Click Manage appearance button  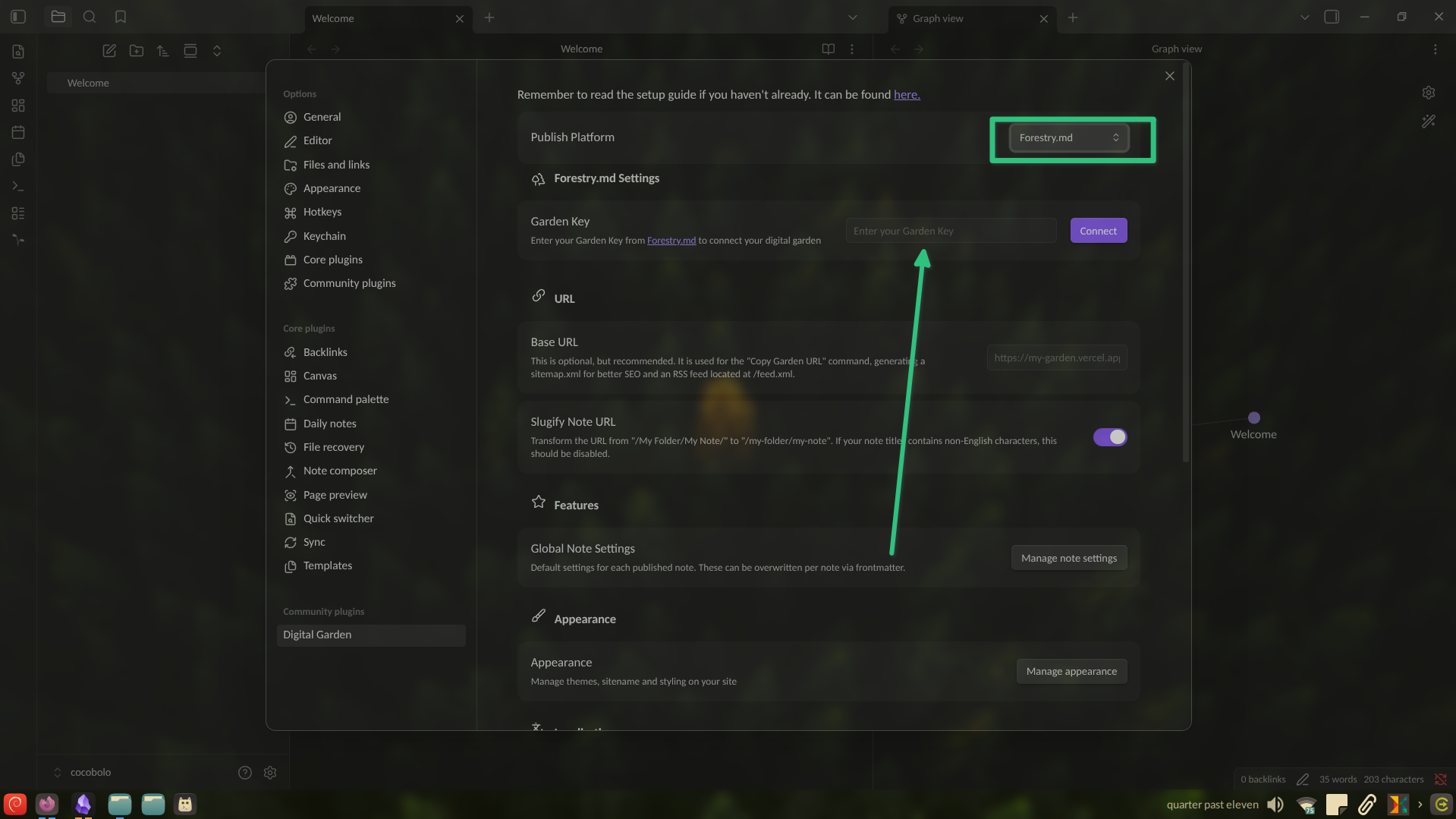(x=1071, y=671)
